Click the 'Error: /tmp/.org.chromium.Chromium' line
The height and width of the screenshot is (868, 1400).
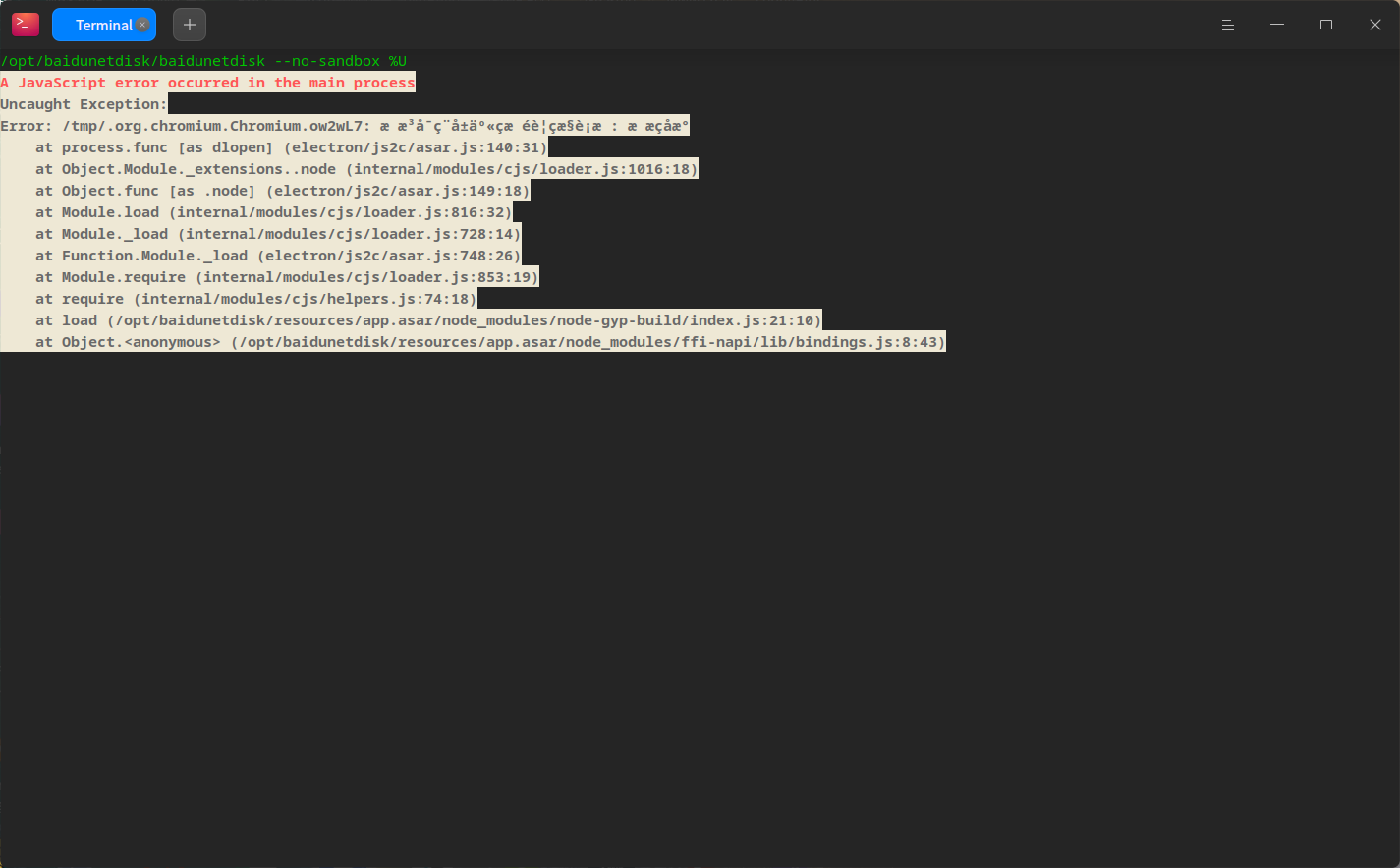(345, 126)
